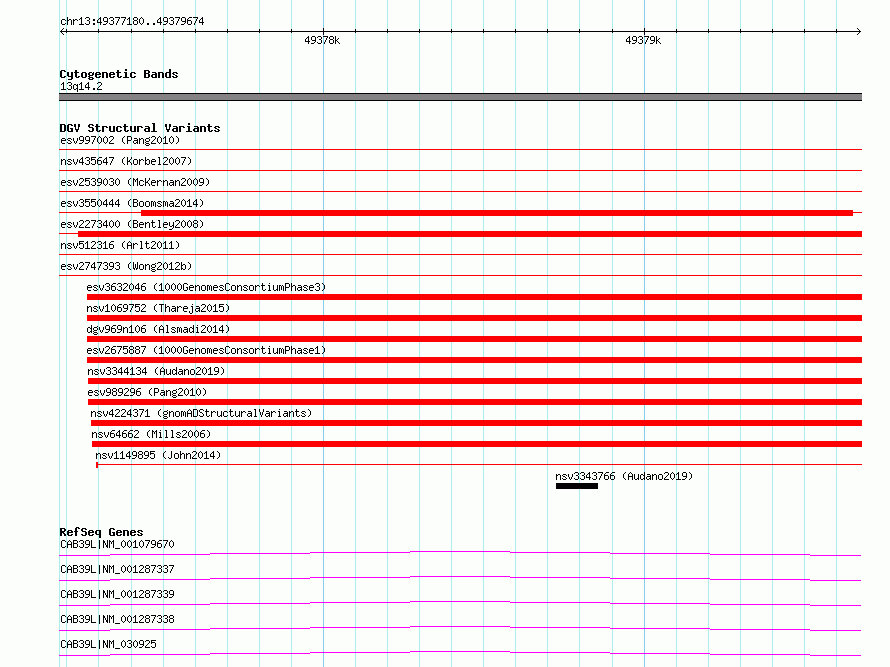The image size is (890, 667).
Task: Open gene CAB39L|NM_001287337
Action: coord(117,569)
